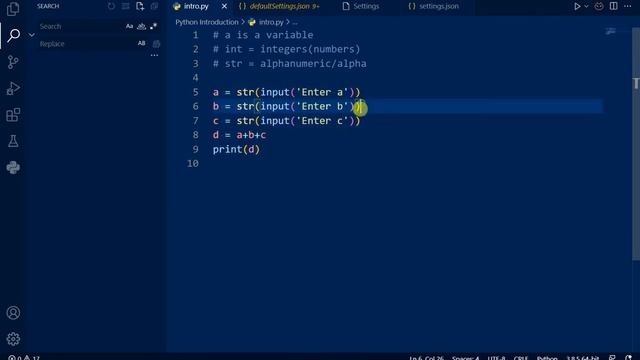
Task: Click the SEARCH panel title
Action: (x=48, y=6)
